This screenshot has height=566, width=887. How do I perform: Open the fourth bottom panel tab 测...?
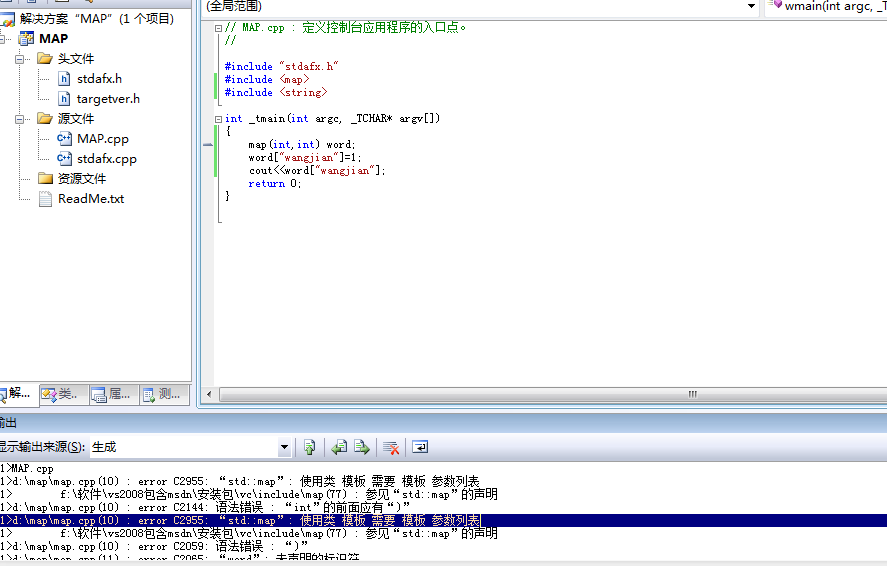click(162, 394)
